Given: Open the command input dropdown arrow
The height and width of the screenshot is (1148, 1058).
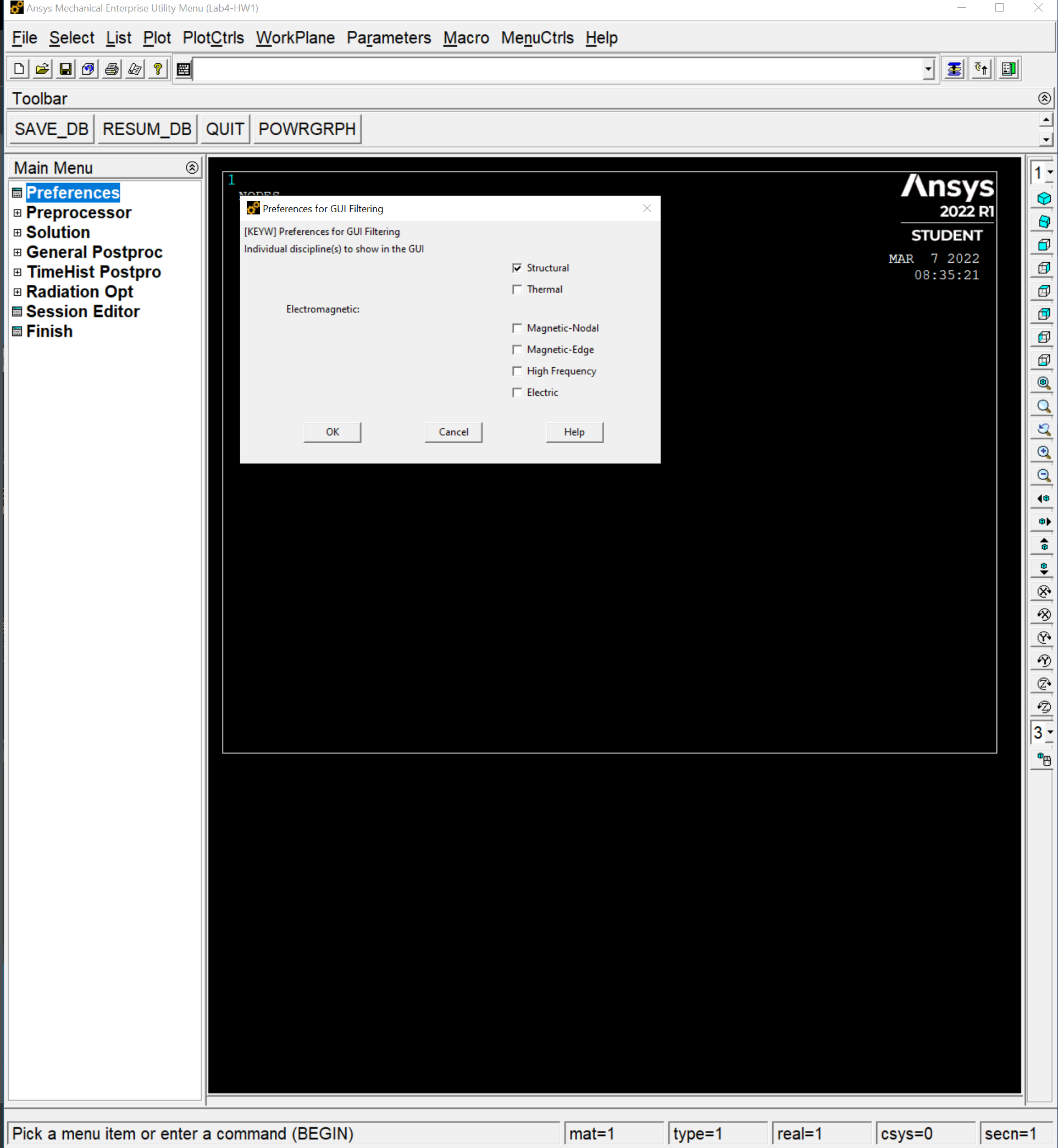Looking at the screenshot, I should (x=928, y=70).
